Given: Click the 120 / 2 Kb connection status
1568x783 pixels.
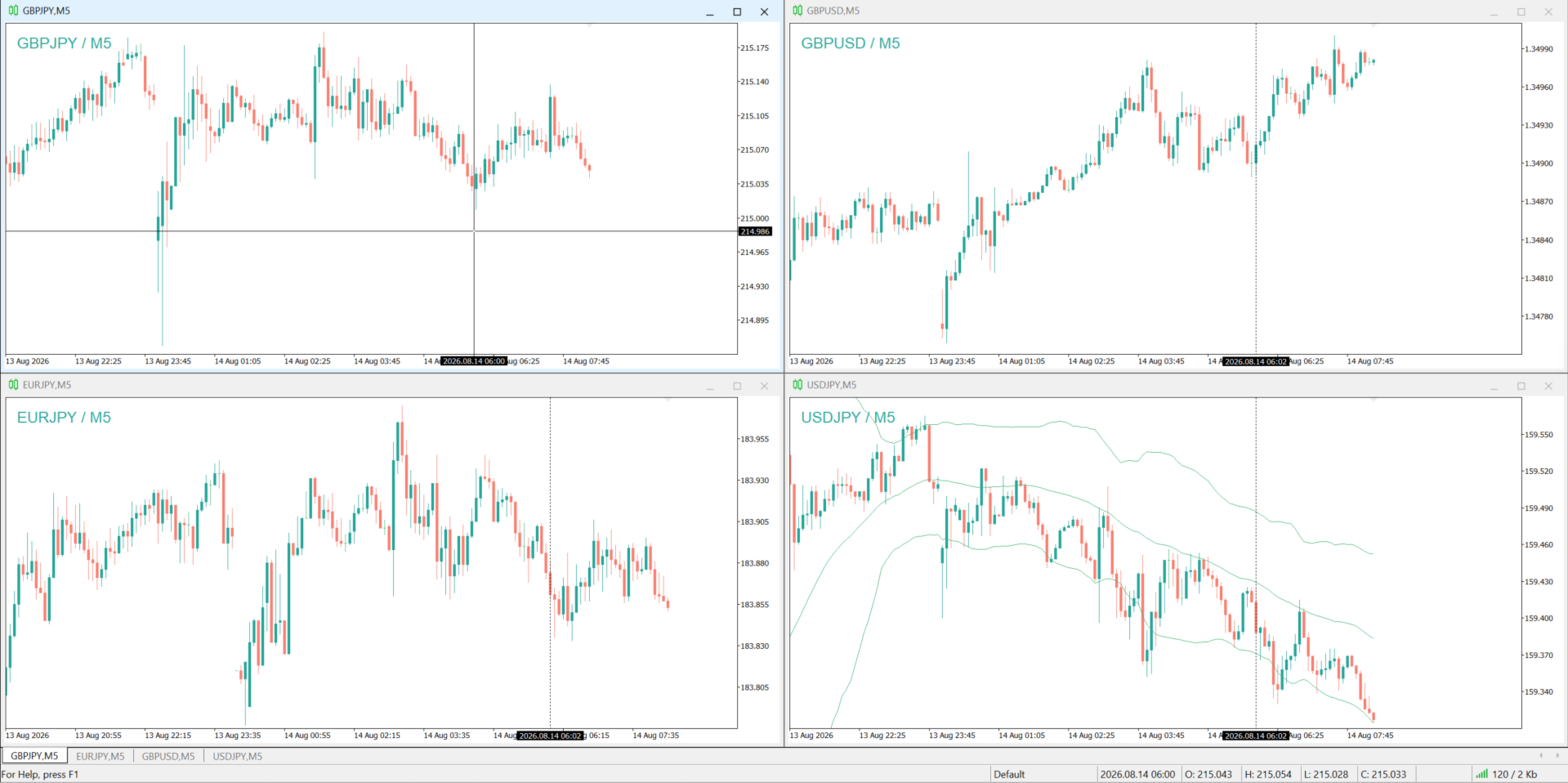Looking at the screenshot, I should click(x=1513, y=774).
